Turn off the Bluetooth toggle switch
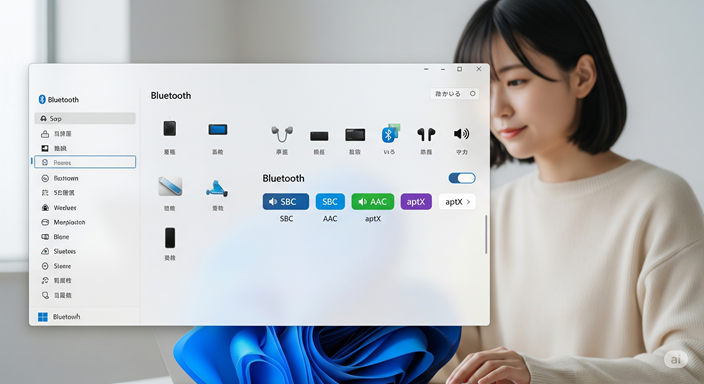This screenshot has width=704, height=384. tap(462, 178)
